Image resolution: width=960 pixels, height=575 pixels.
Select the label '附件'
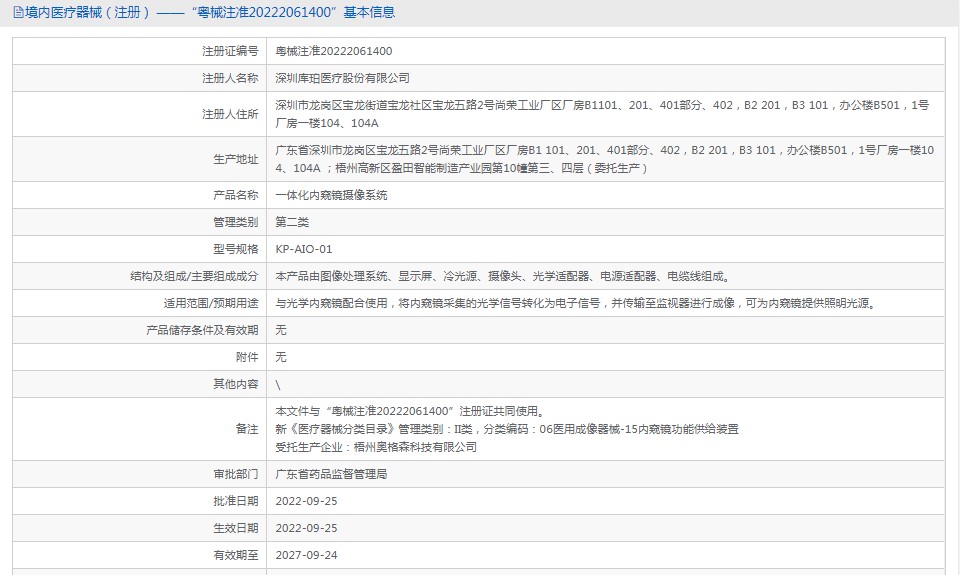pyautogui.click(x=247, y=357)
